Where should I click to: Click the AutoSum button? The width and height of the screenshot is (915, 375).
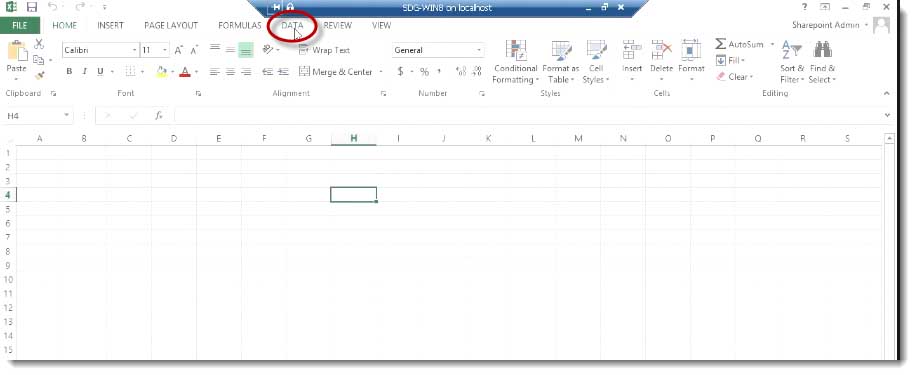739,44
